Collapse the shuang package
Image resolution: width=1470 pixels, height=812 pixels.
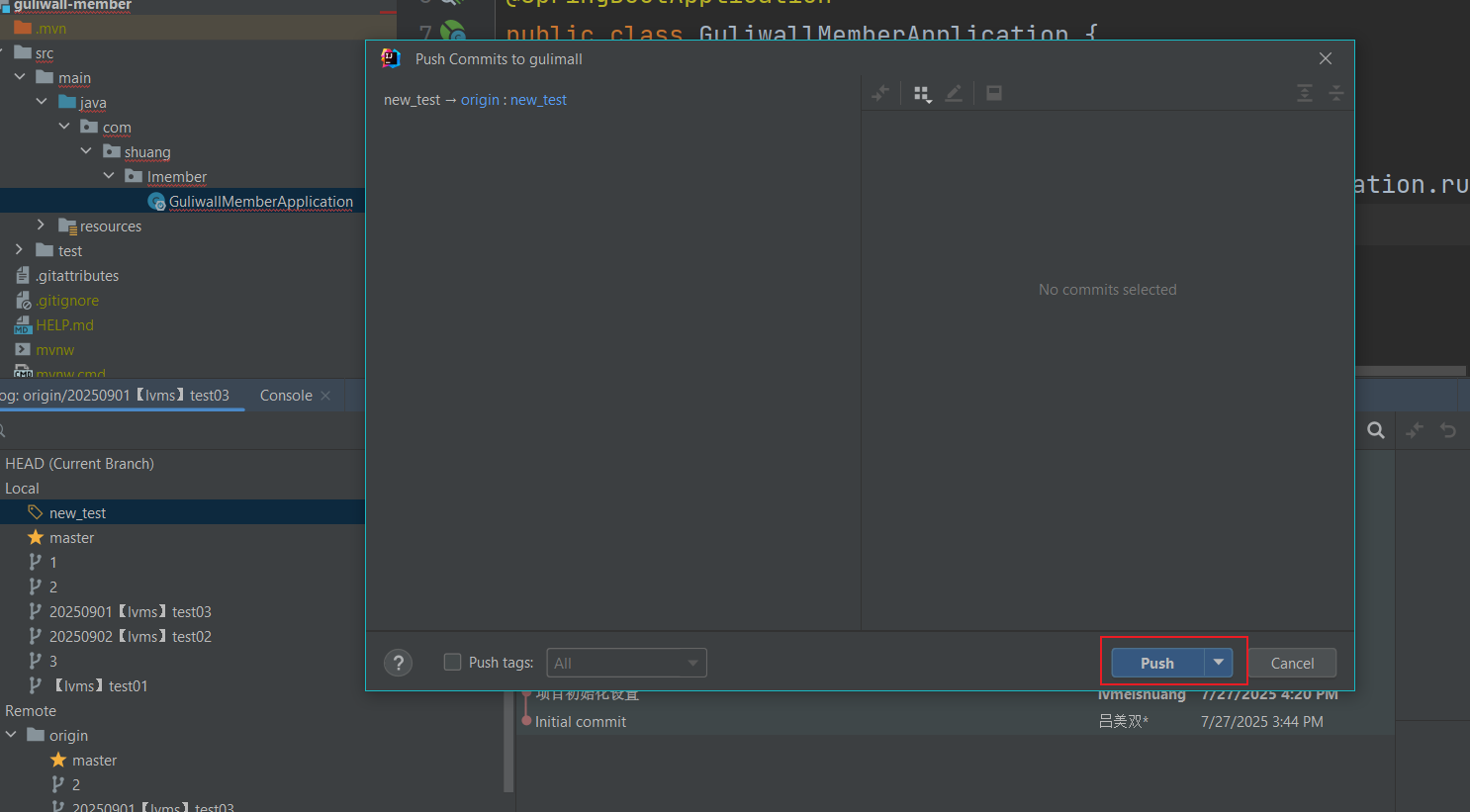[86, 151]
